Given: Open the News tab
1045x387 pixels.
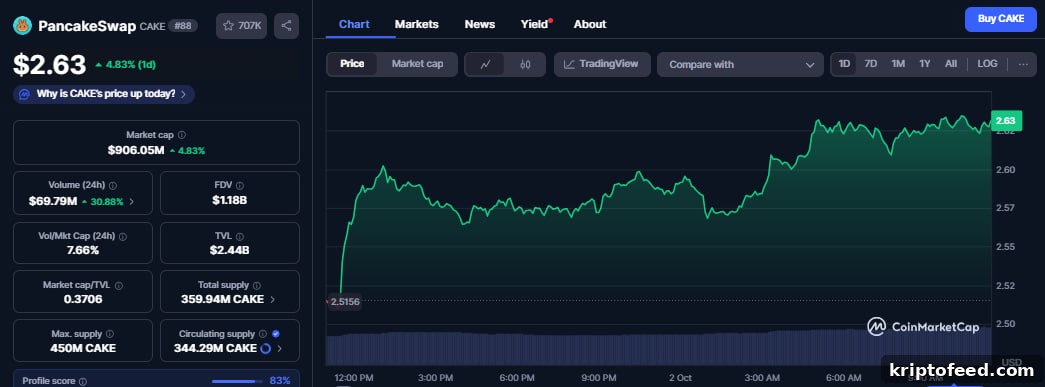Looking at the screenshot, I should pyautogui.click(x=480, y=24).
